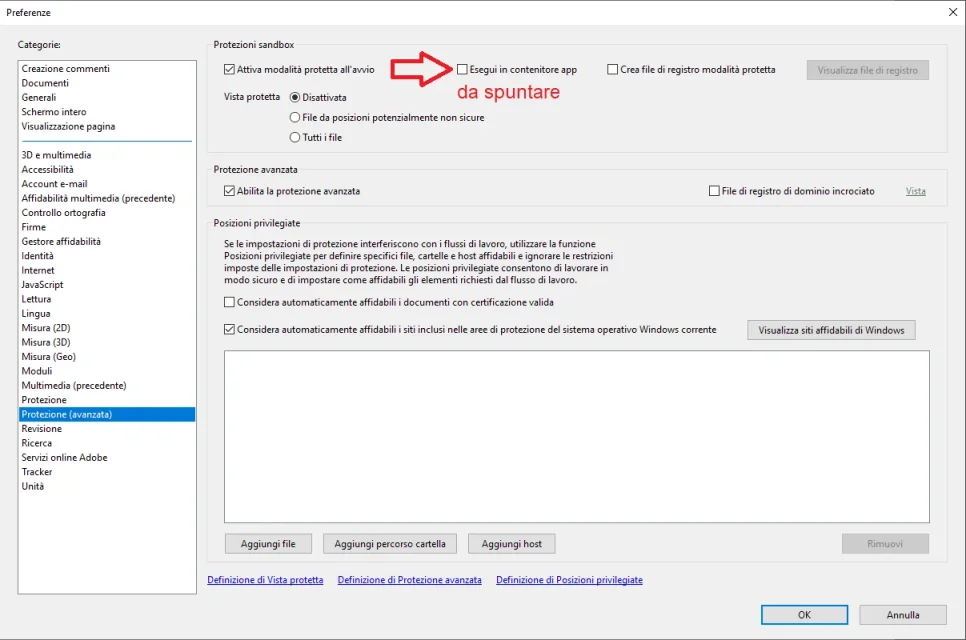The height and width of the screenshot is (640, 966).
Task: Select the "Disattivata" option for Vista protetta
Action: tap(295, 97)
